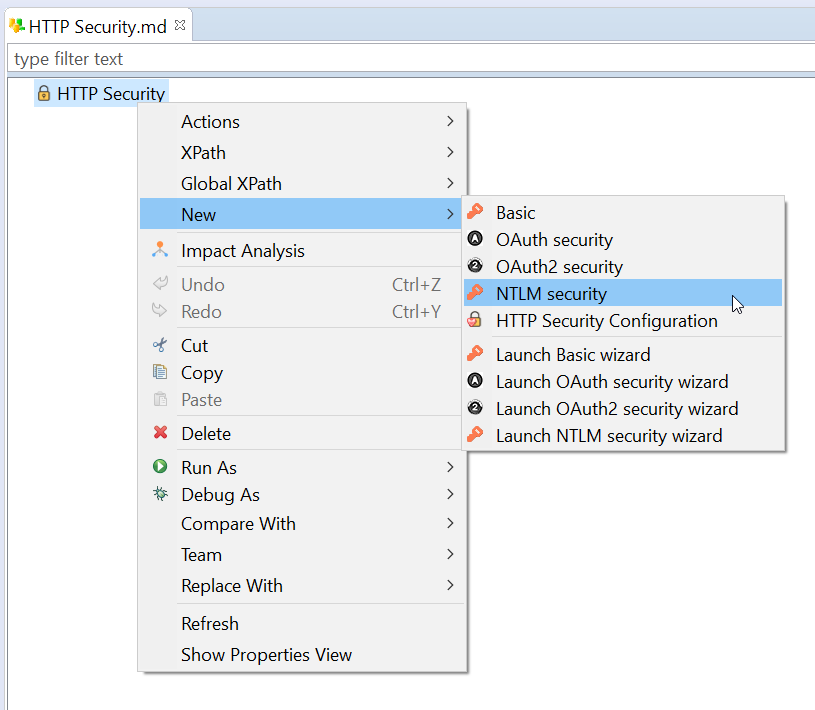Click the OAuth2 security circular 2 icon
The image size is (815, 710).
475,266
